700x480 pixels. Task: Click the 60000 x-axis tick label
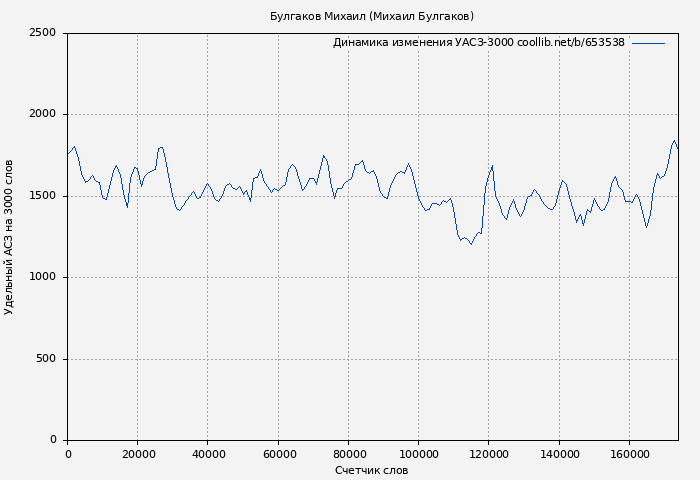pyautogui.click(x=278, y=454)
